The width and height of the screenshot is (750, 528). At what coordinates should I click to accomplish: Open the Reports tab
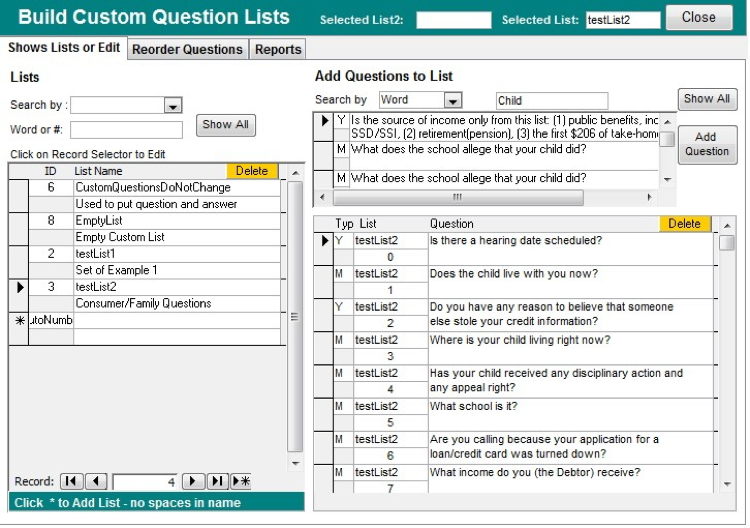pos(278,49)
